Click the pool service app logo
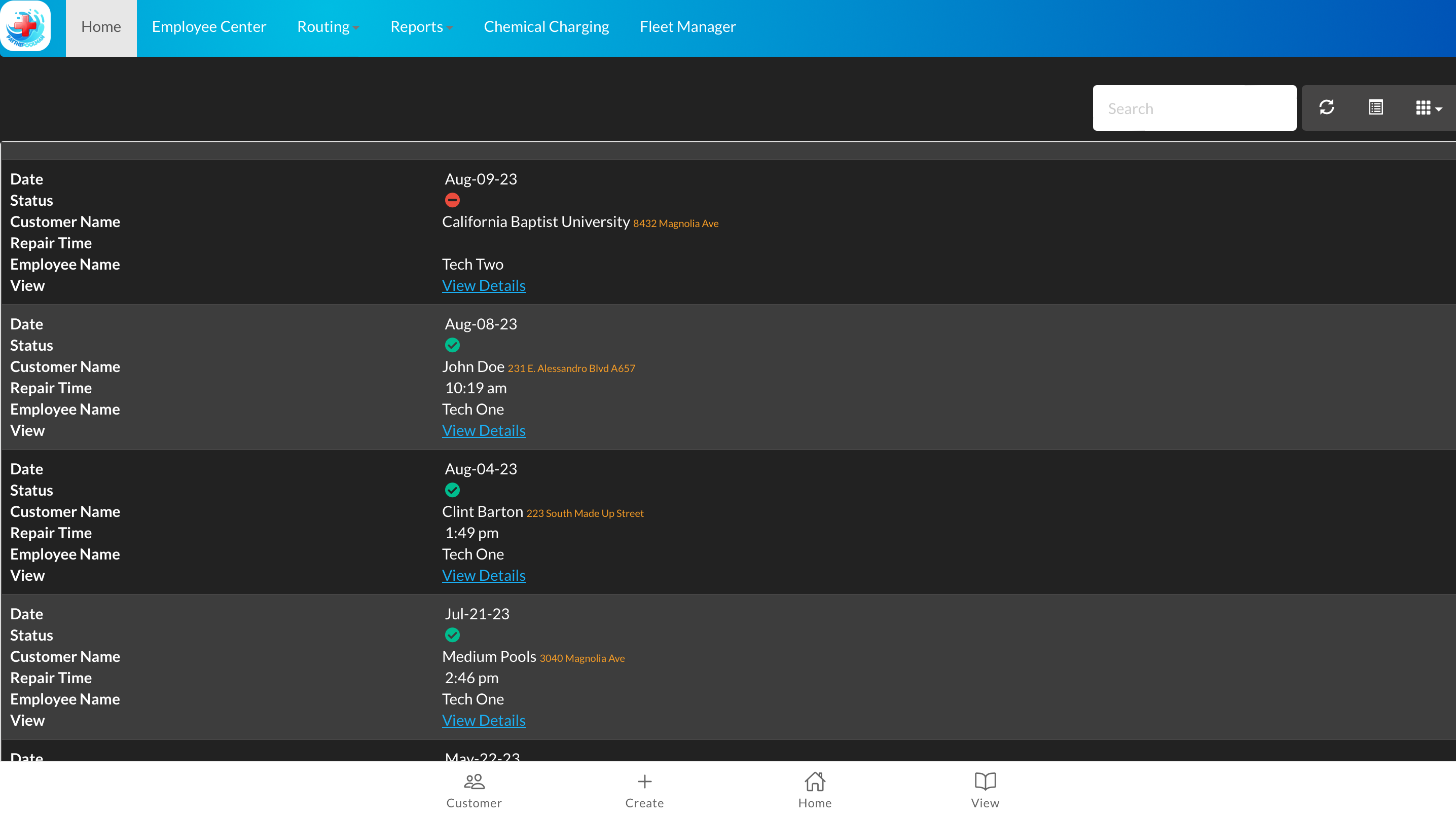The height and width of the screenshot is (819, 1456). (x=25, y=26)
